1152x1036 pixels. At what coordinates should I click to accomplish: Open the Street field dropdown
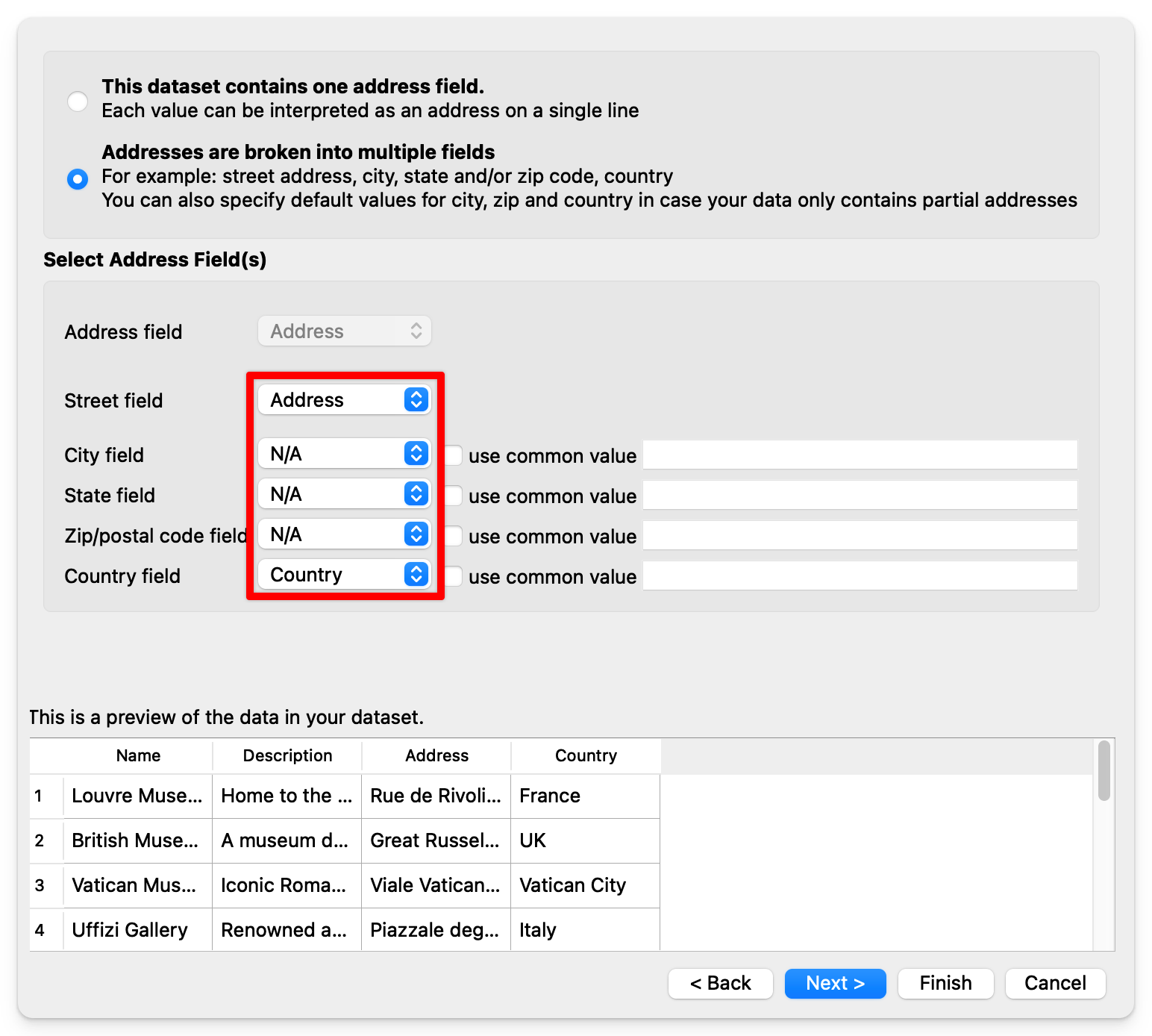(344, 400)
